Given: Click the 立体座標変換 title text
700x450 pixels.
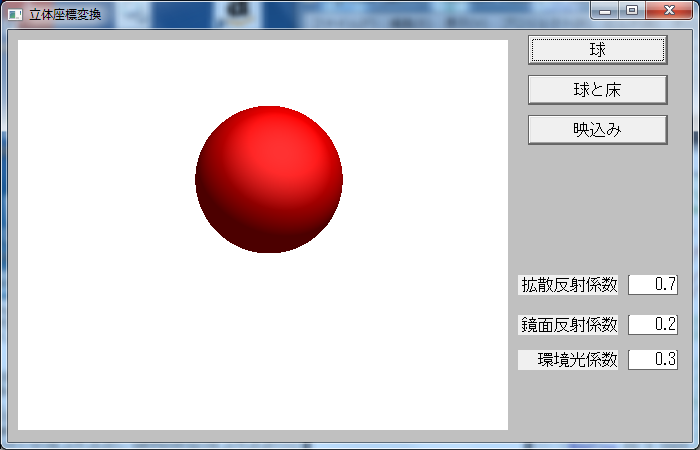Looking at the screenshot, I should (65, 15).
